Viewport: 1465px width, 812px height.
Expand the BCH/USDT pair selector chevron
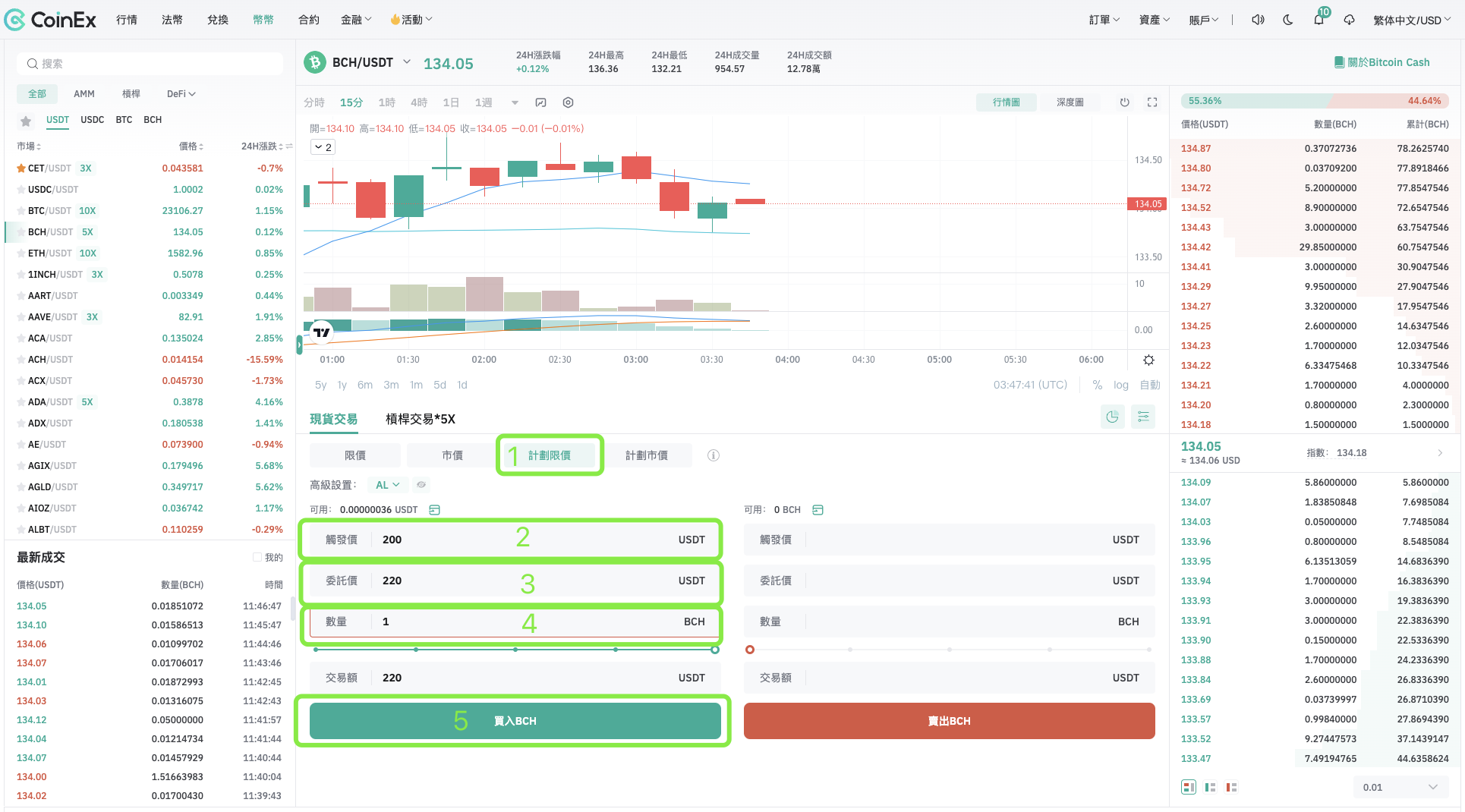407,61
